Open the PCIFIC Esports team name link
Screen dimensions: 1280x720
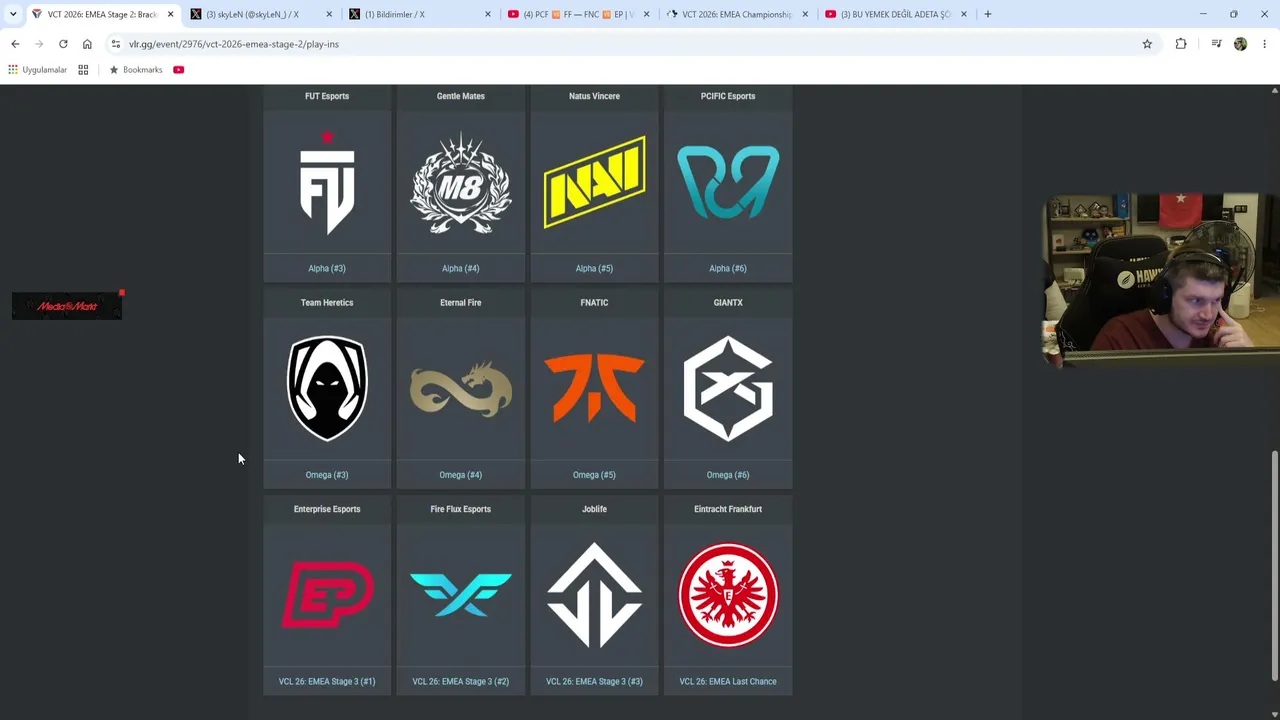tap(728, 96)
